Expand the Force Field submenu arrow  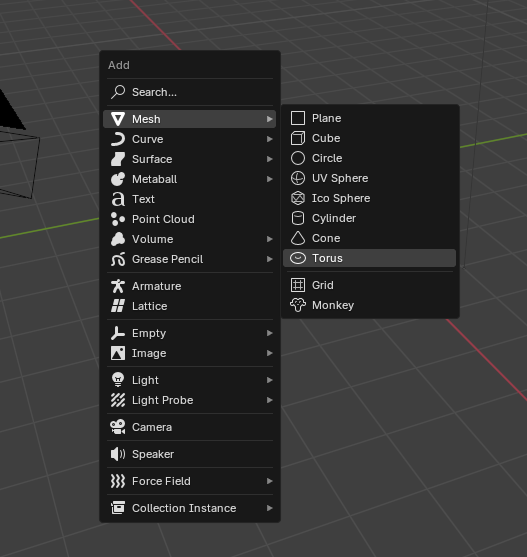270,481
